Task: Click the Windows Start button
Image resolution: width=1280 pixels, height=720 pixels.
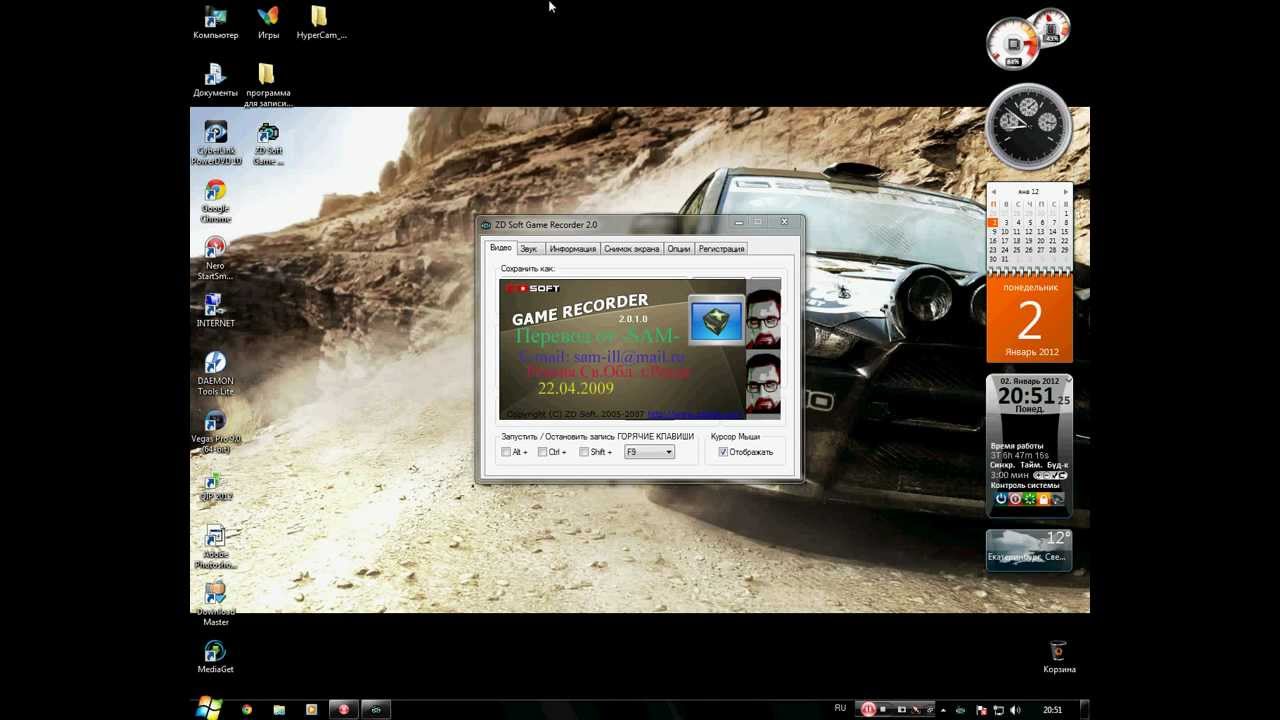Action: [x=210, y=709]
